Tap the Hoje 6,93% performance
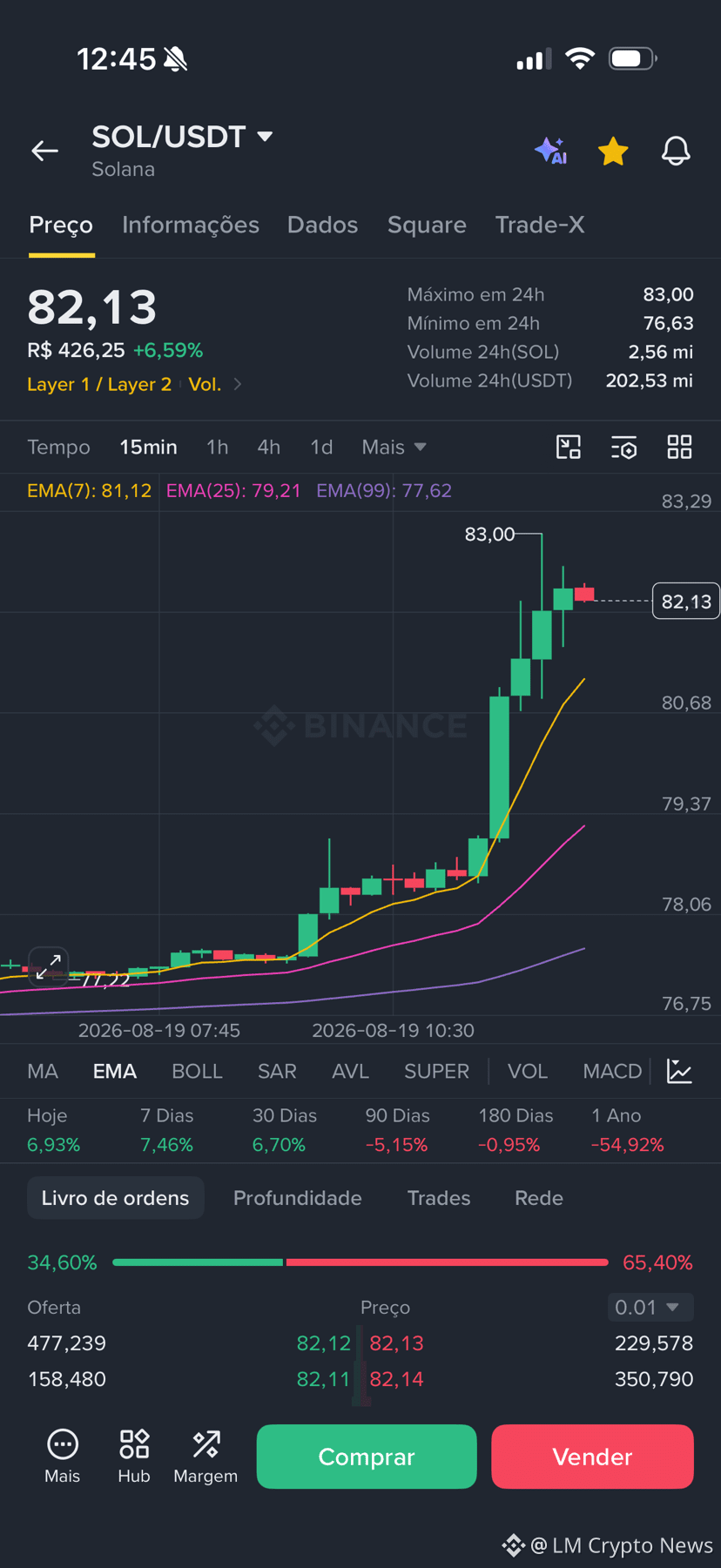 pos(54,1130)
